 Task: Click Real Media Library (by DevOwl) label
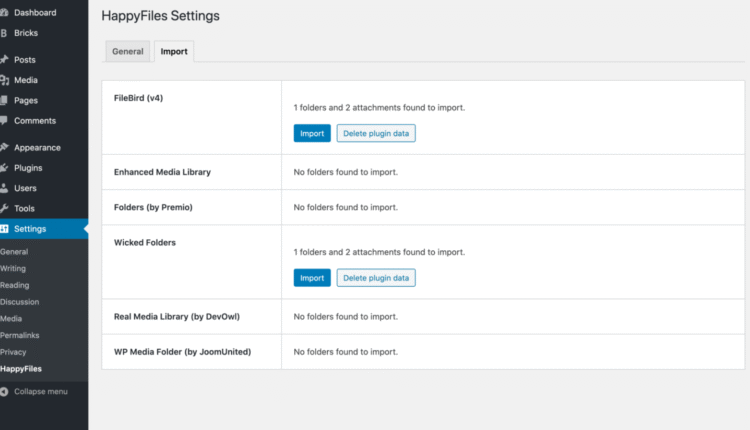point(176,317)
